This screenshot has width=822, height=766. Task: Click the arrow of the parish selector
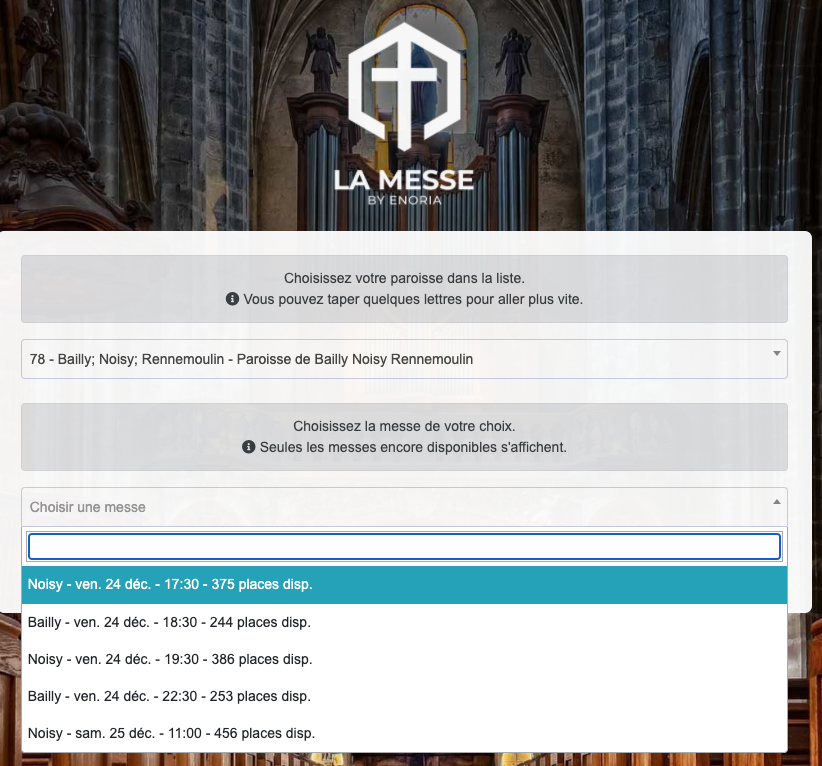777,354
